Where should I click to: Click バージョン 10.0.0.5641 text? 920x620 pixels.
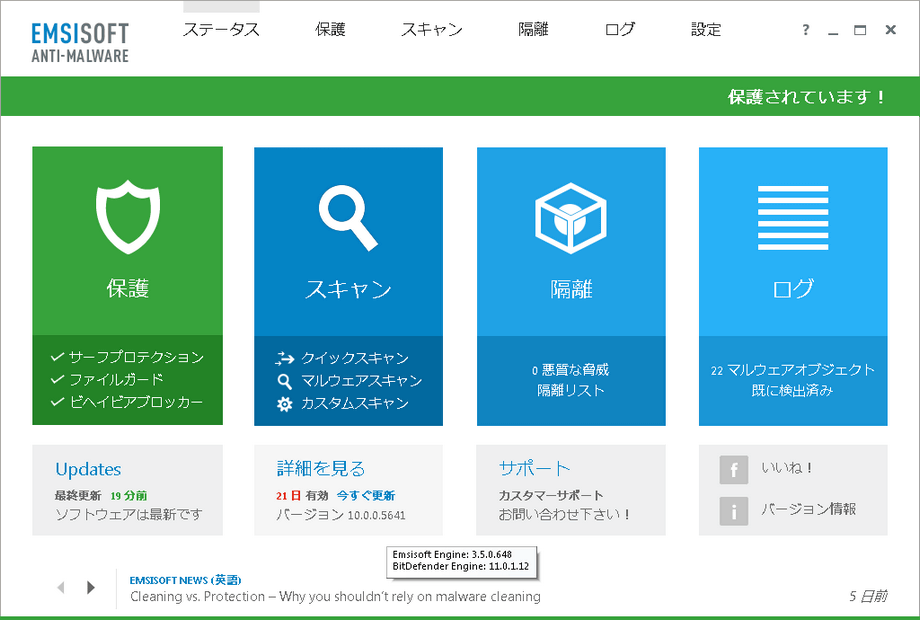pos(341,515)
